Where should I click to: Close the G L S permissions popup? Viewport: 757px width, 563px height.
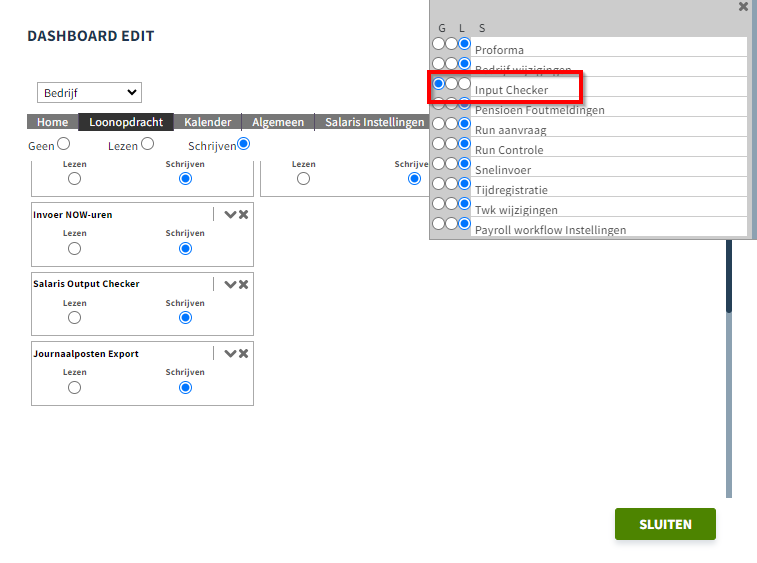pyautogui.click(x=743, y=7)
